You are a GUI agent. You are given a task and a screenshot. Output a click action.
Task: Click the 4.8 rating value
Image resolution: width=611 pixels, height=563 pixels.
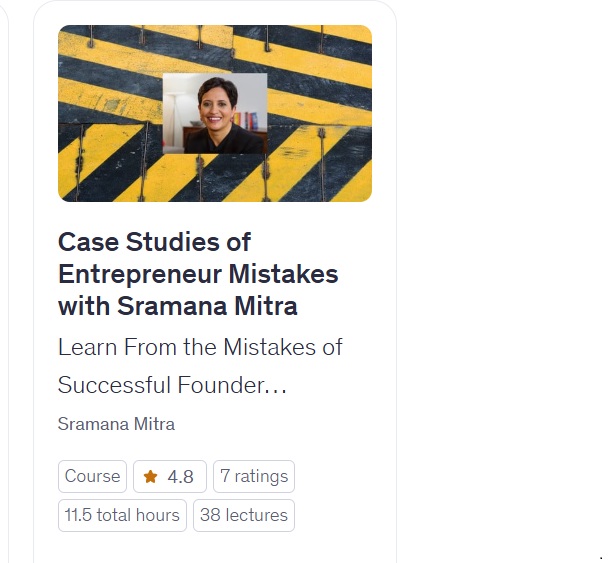point(181,477)
